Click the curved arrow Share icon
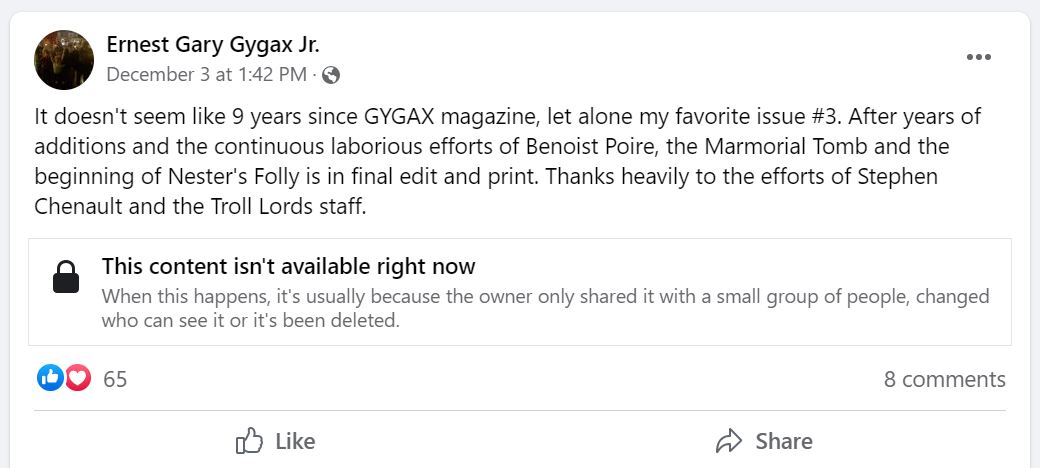Viewport: 1040px width, 468px height. (x=729, y=441)
